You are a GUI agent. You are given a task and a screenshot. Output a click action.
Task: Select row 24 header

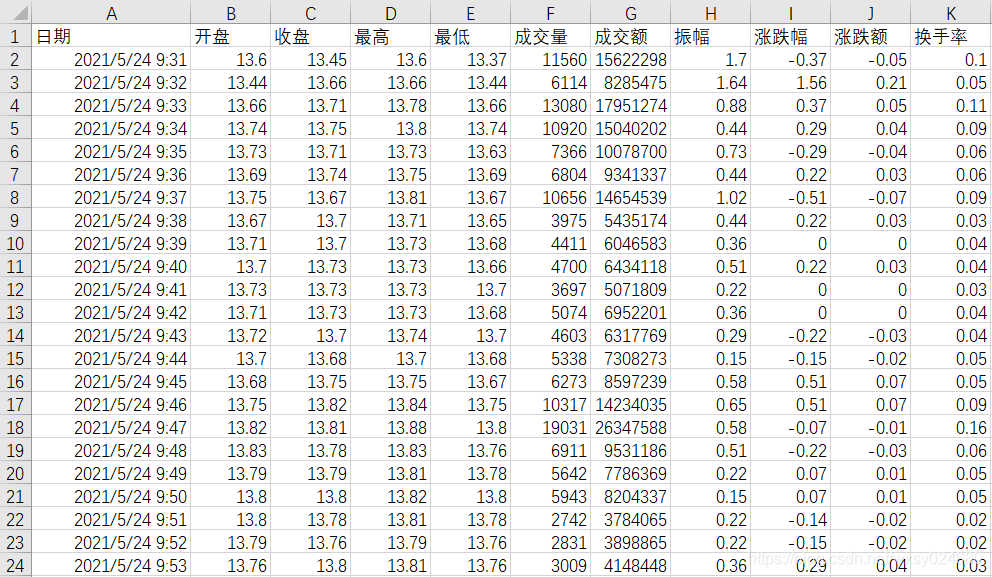tap(15, 566)
